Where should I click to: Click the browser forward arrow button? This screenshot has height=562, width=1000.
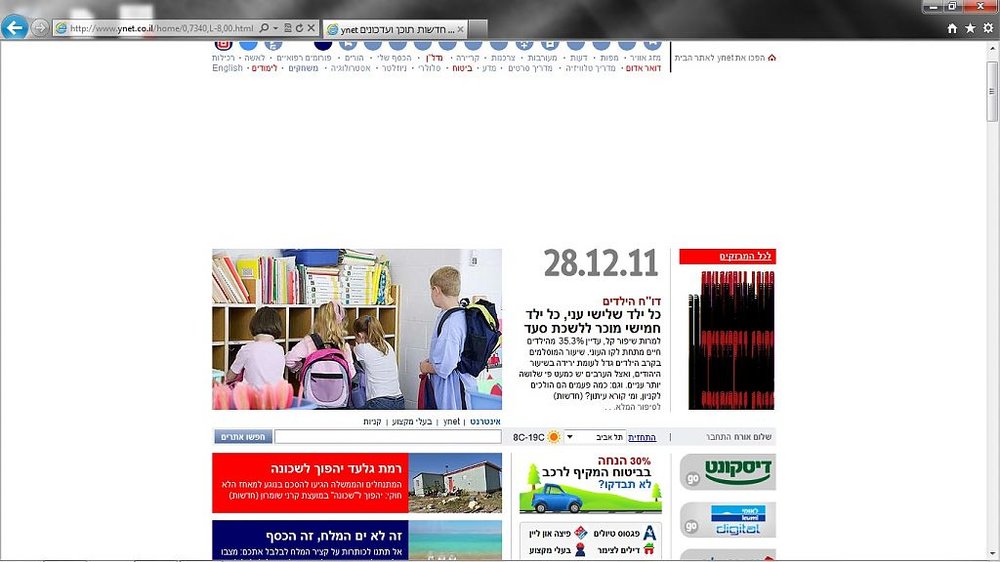[40, 28]
